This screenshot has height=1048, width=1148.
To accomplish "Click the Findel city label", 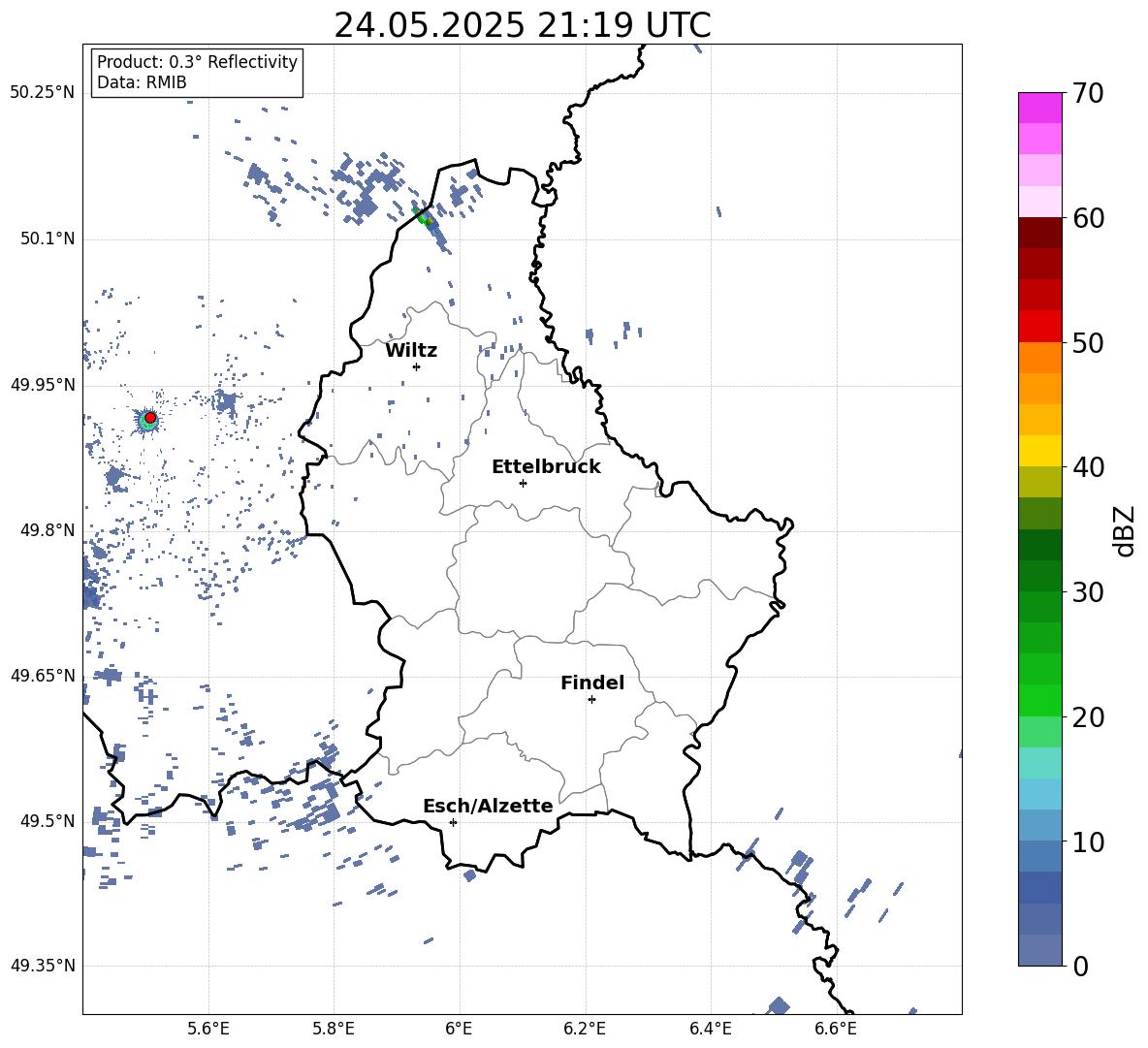I will 592,683.
